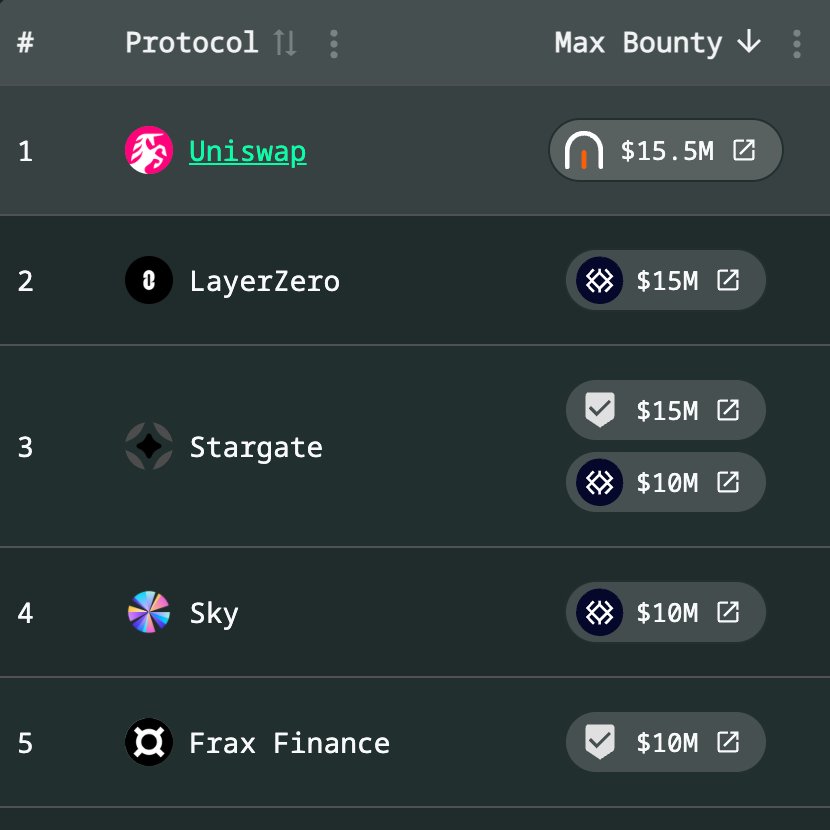Image resolution: width=830 pixels, height=830 pixels.
Task: Click shield check icon in Stargate $15M bounty
Action: tap(600, 409)
